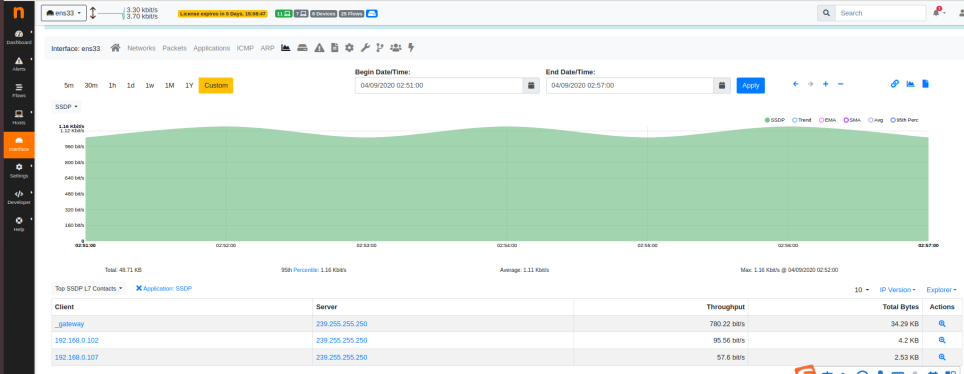This screenshot has width=964, height=374.
Task: Toggle the EMA series in legend
Action: 829,120
